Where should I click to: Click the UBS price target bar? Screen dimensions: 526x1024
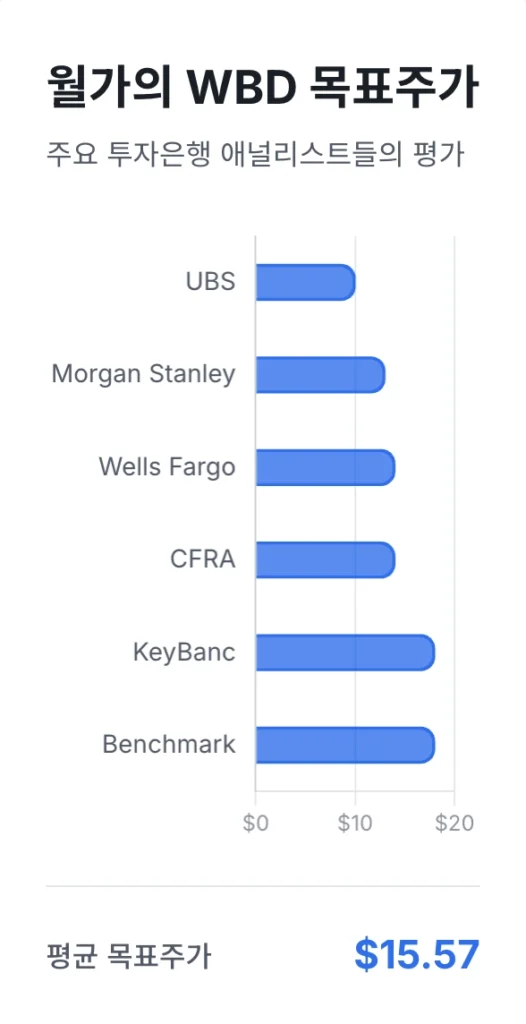click(x=305, y=282)
